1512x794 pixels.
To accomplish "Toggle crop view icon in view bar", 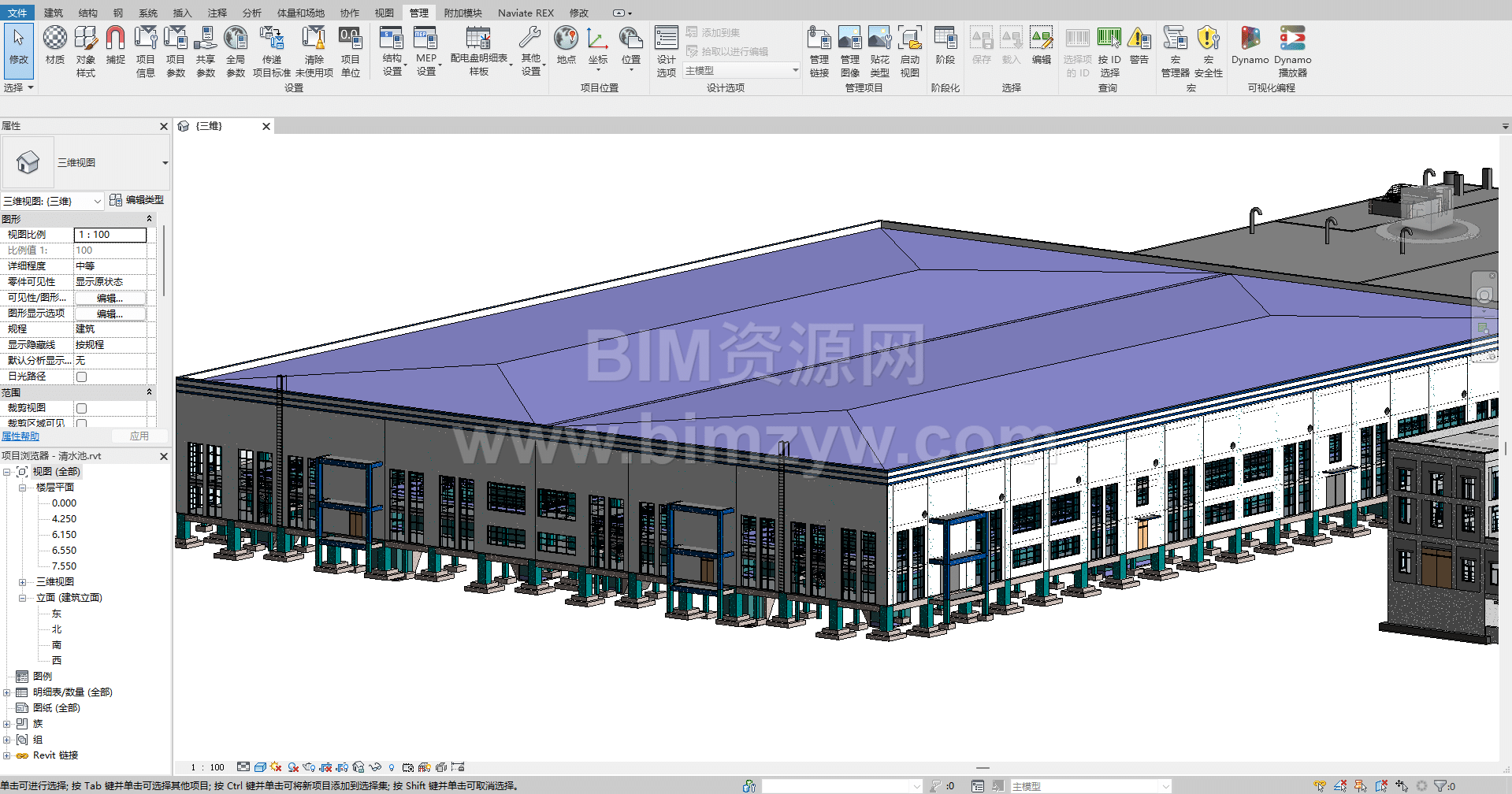I will [325, 767].
